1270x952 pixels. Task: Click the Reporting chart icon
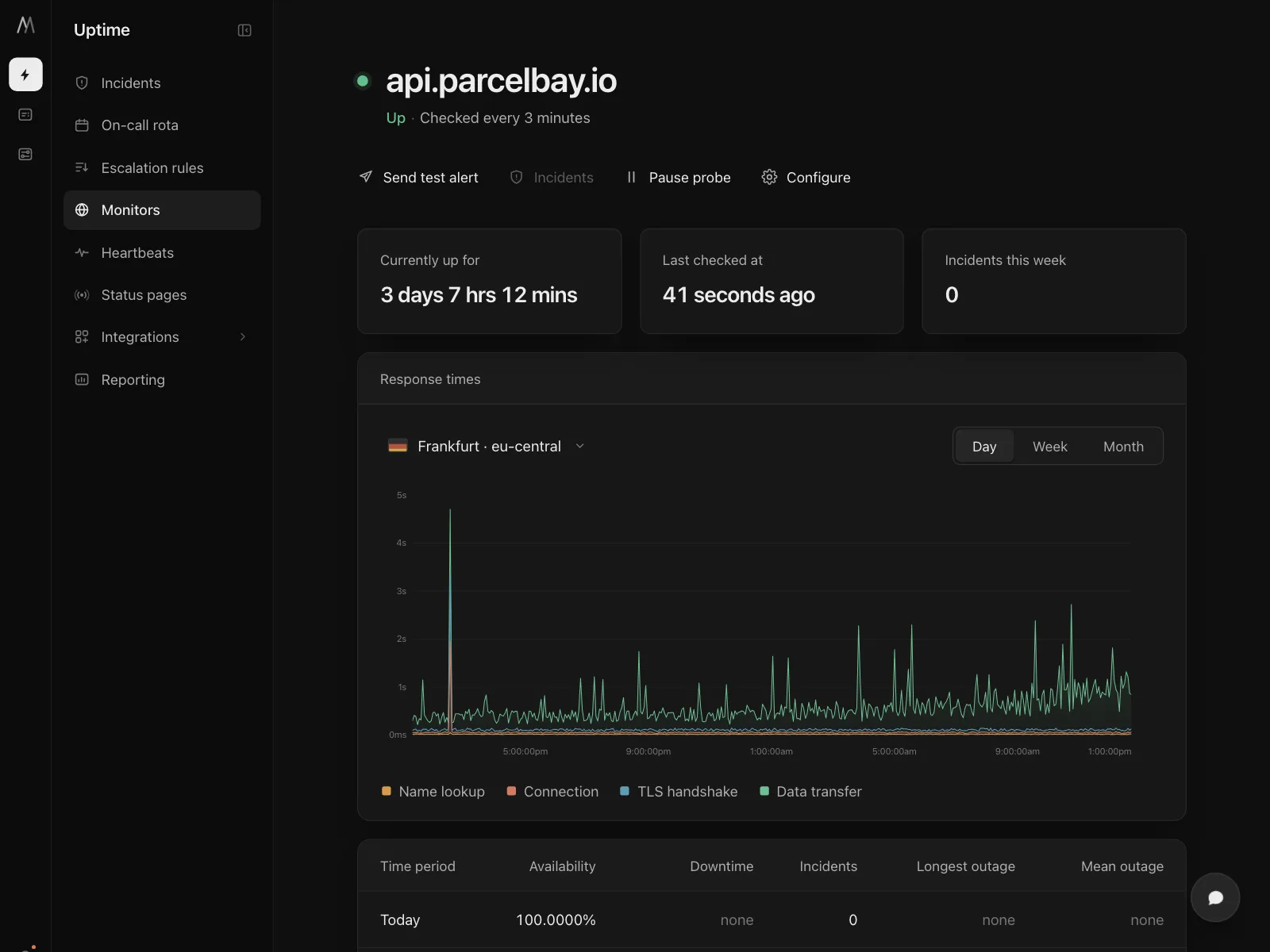[x=82, y=379]
